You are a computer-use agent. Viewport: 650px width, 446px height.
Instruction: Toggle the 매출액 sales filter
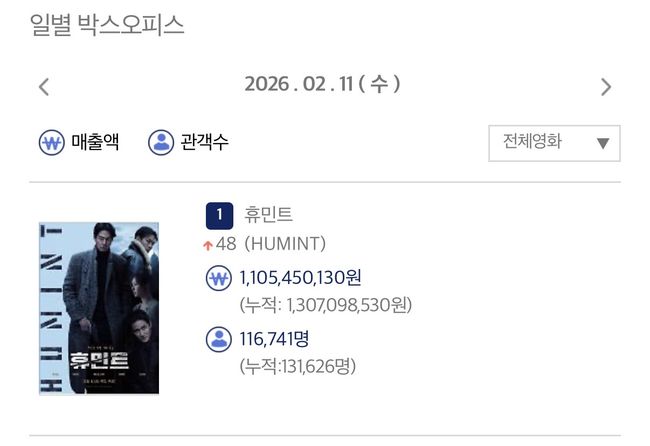point(79,142)
